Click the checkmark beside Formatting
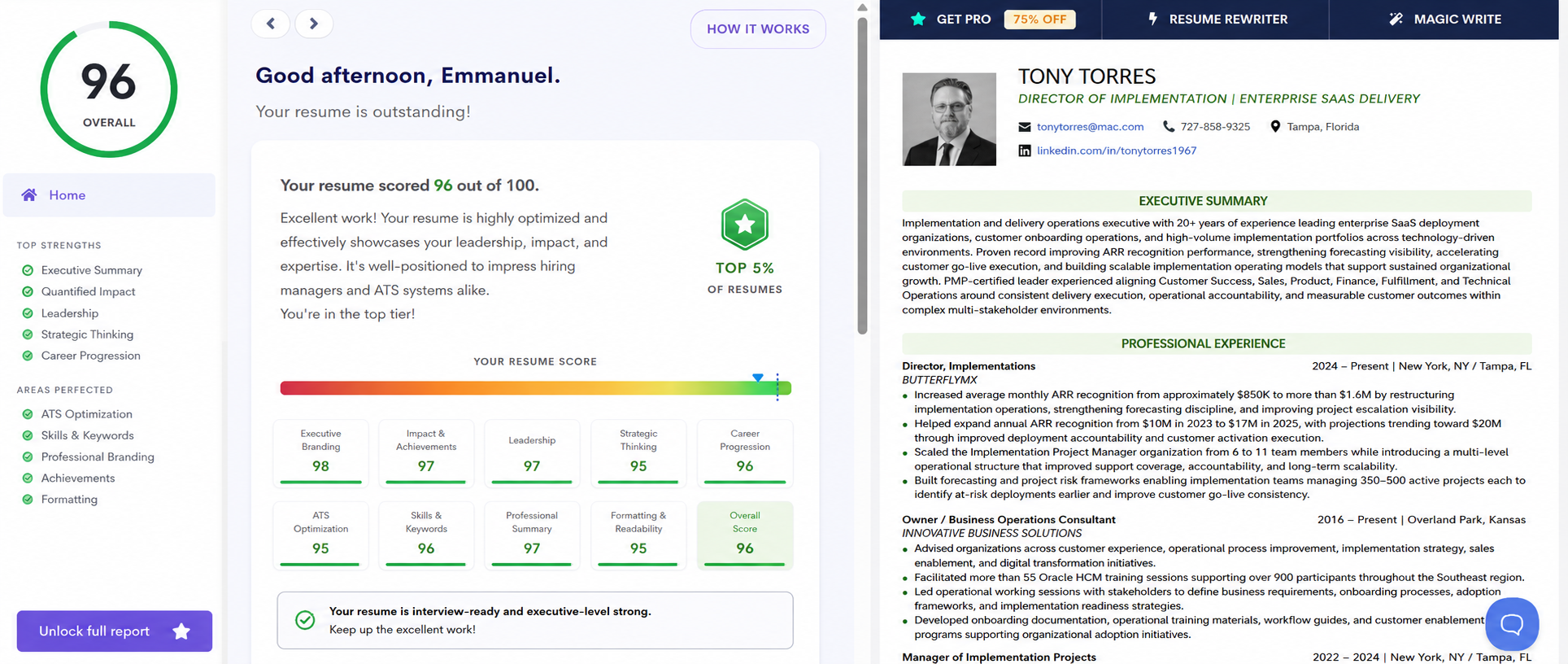 click(28, 500)
